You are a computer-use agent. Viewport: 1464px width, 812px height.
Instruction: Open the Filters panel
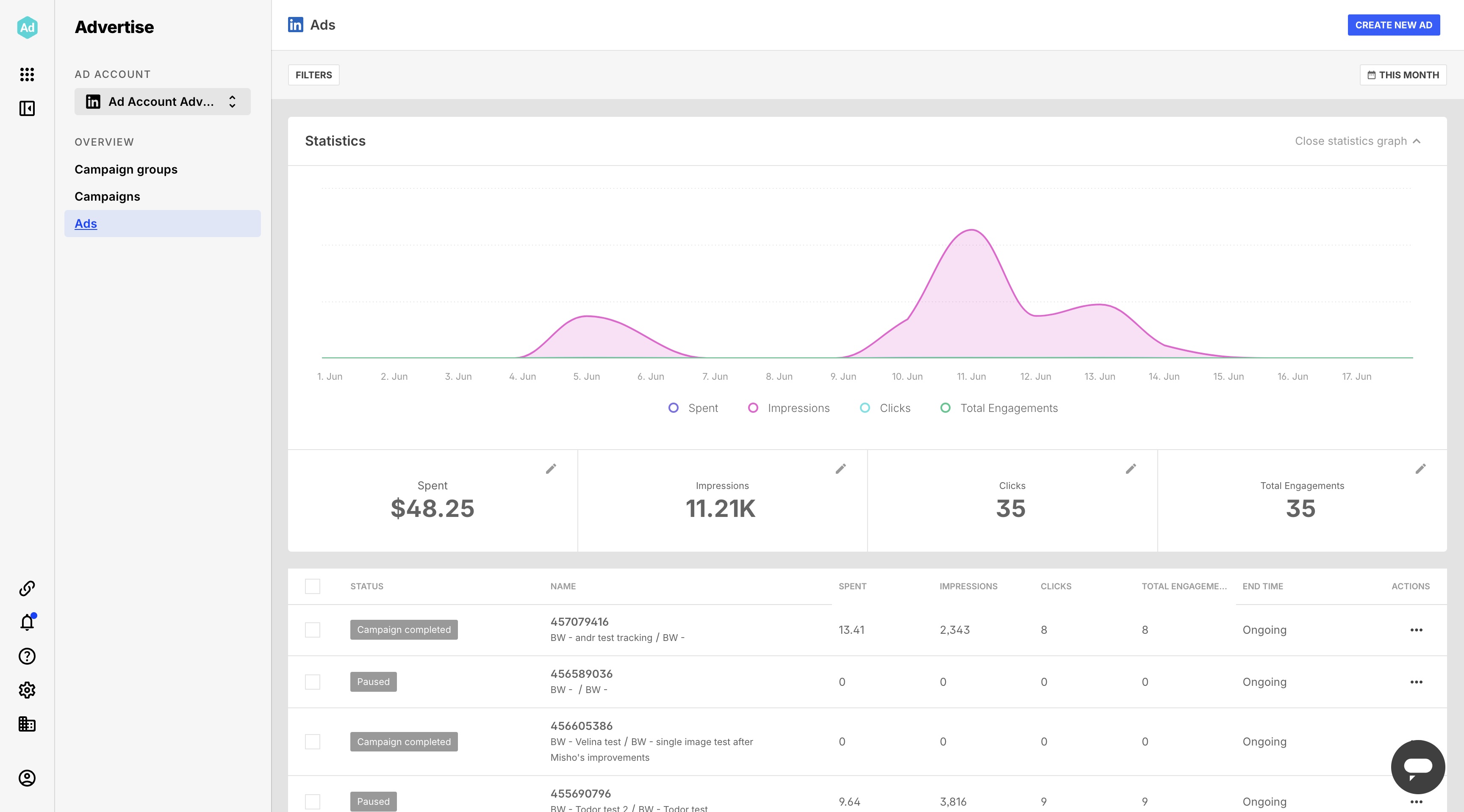pyautogui.click(x=314, y=75)
